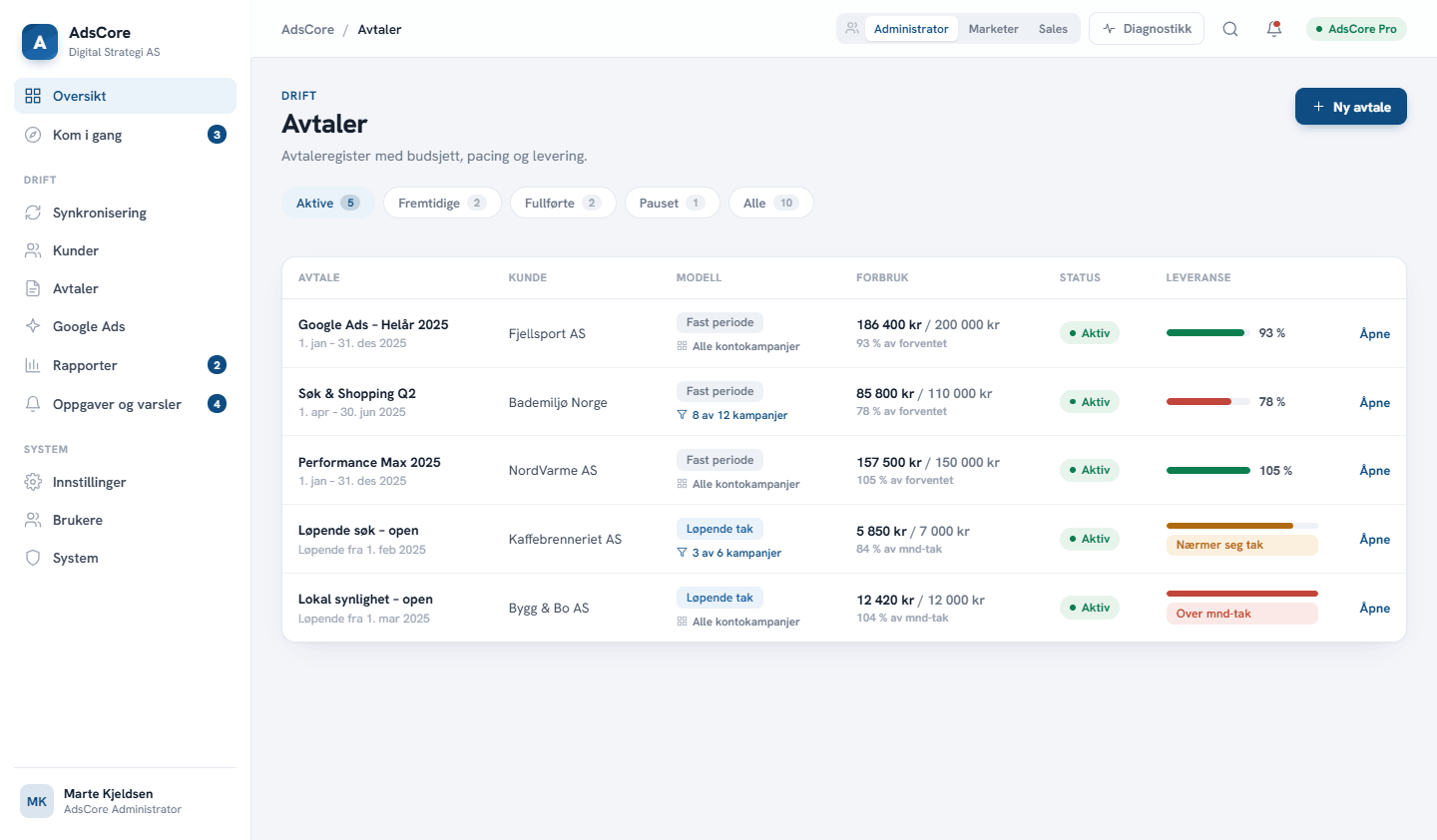Create a new agreement with Ny avtale
1437x840 pixels.
click(1351, 107)
